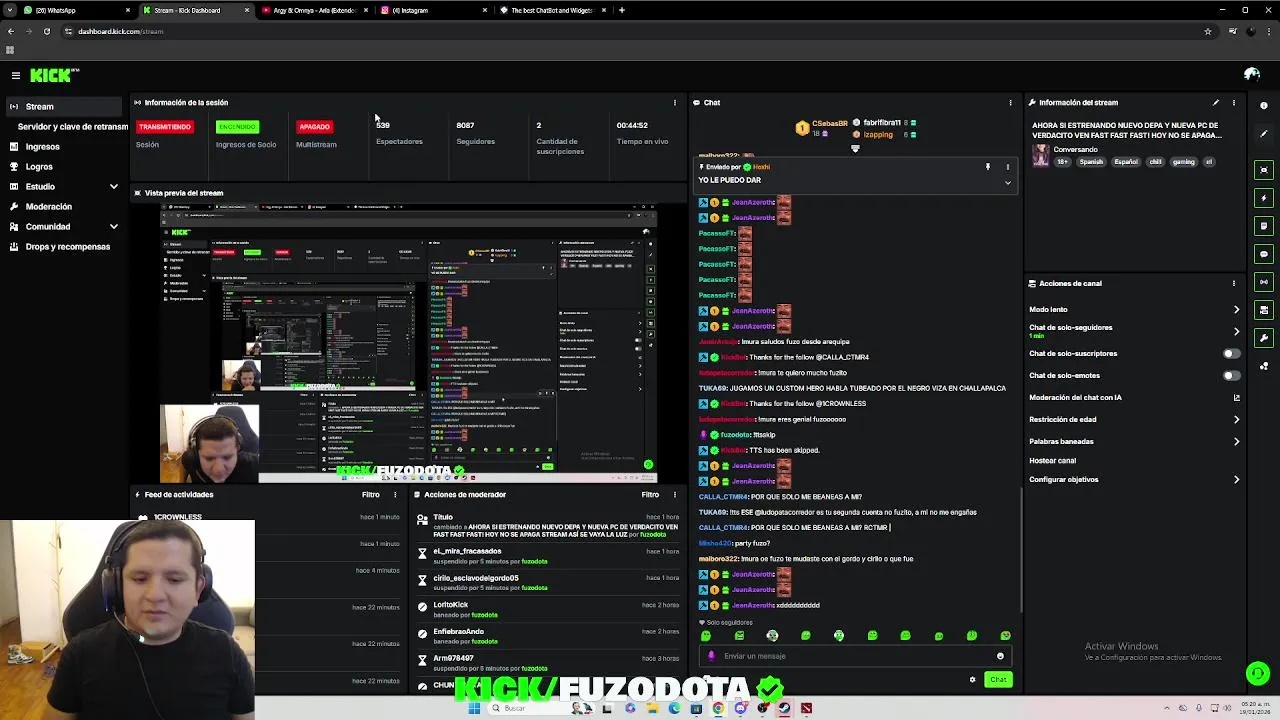The height and width of the screenshot is (720, 1280).
Task: Click the Enviar un mensaje input field
Action: click(855, 656)
